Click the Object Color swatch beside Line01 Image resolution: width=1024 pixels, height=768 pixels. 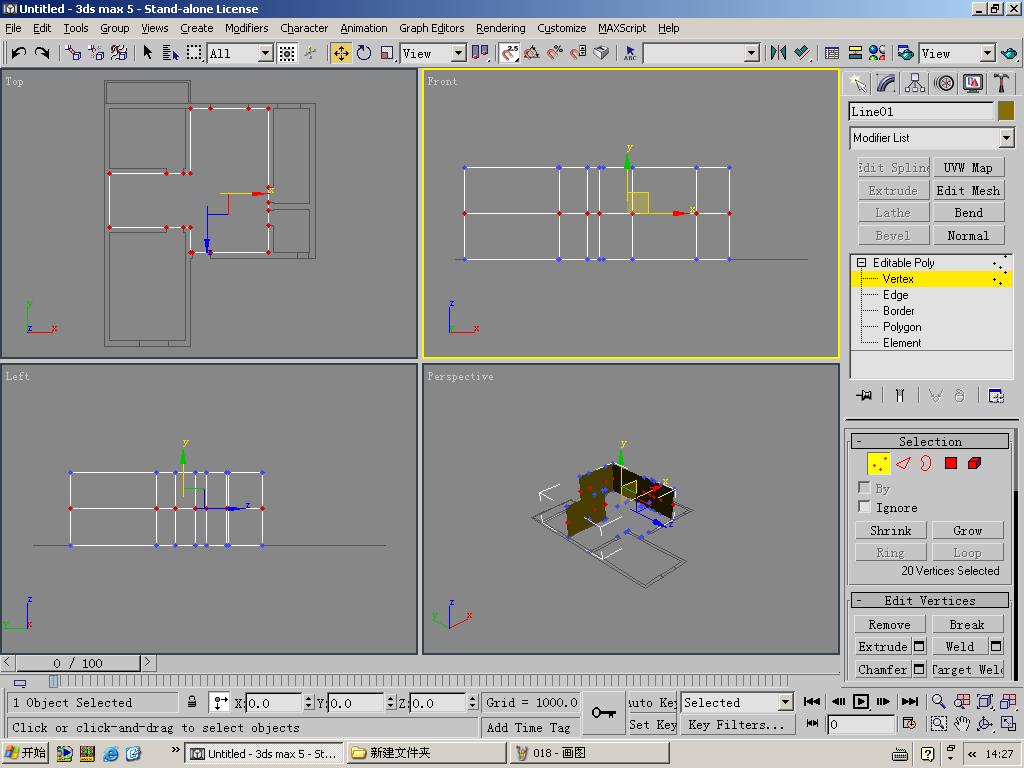point(1006,111)
